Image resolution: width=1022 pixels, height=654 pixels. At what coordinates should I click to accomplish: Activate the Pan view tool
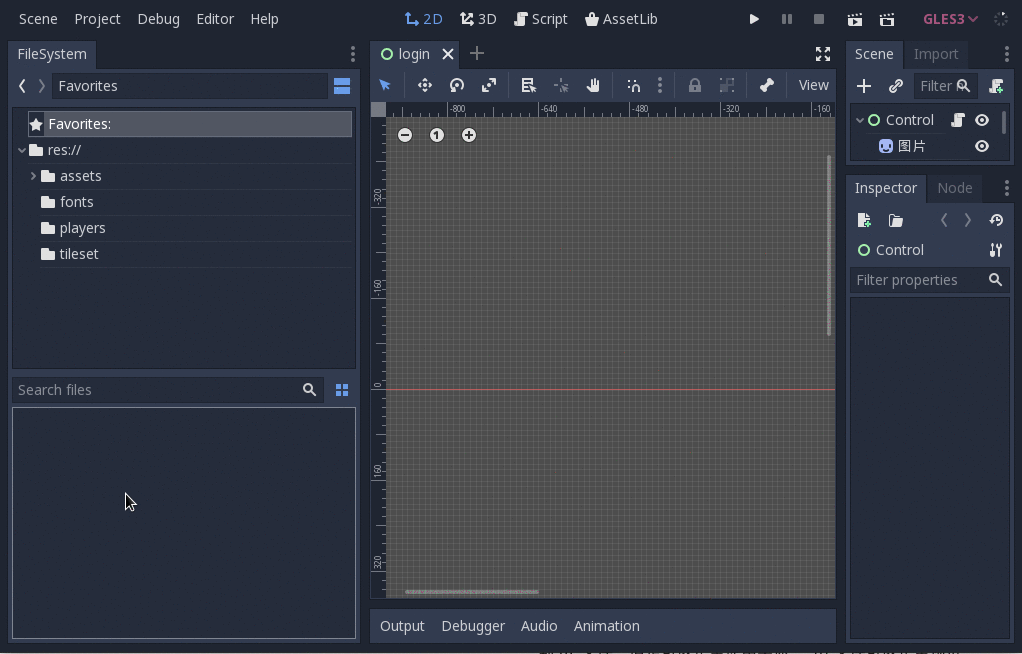pos(593,85)
